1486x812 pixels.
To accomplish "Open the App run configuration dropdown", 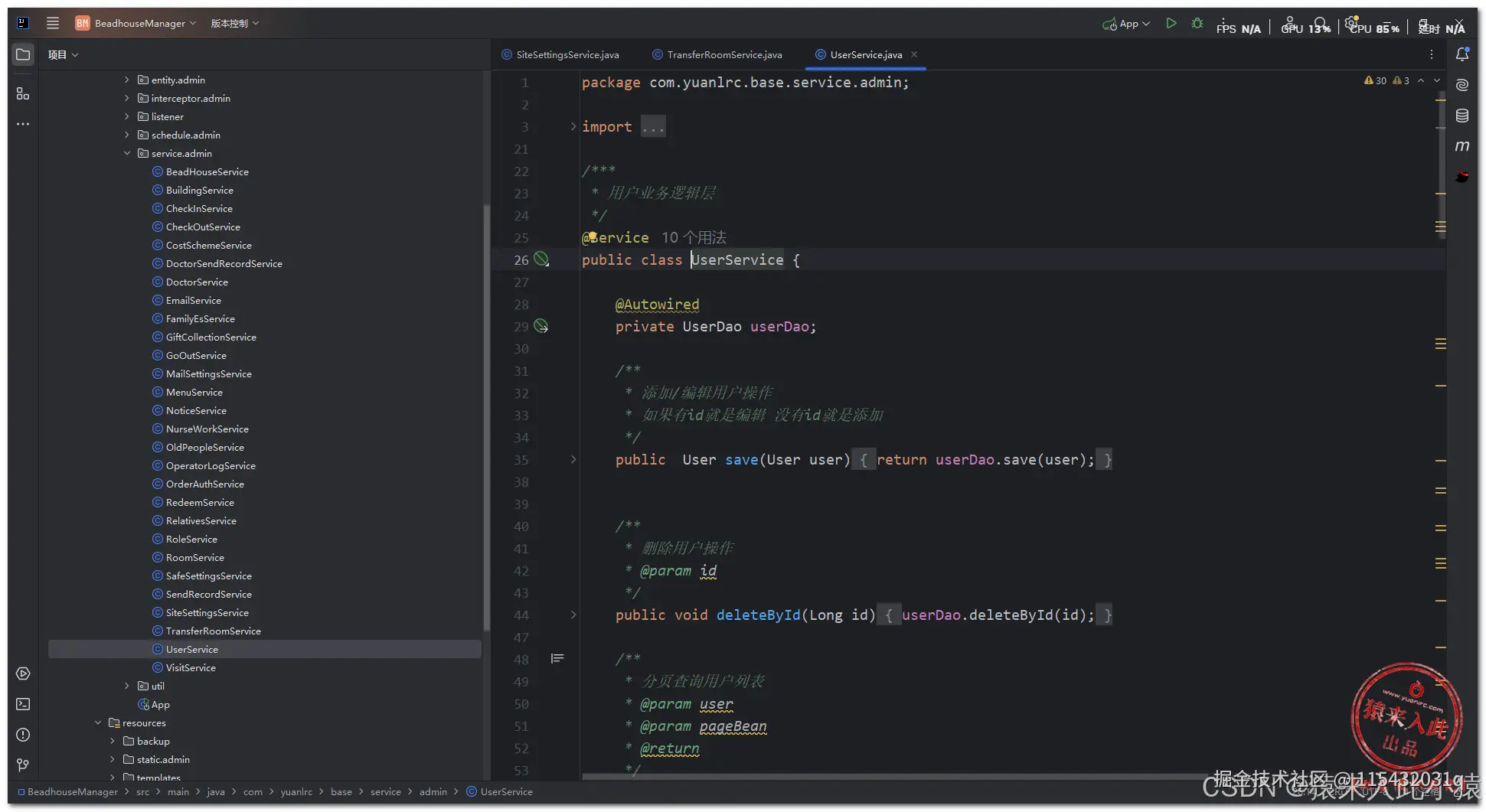I will pos(1126,24).
